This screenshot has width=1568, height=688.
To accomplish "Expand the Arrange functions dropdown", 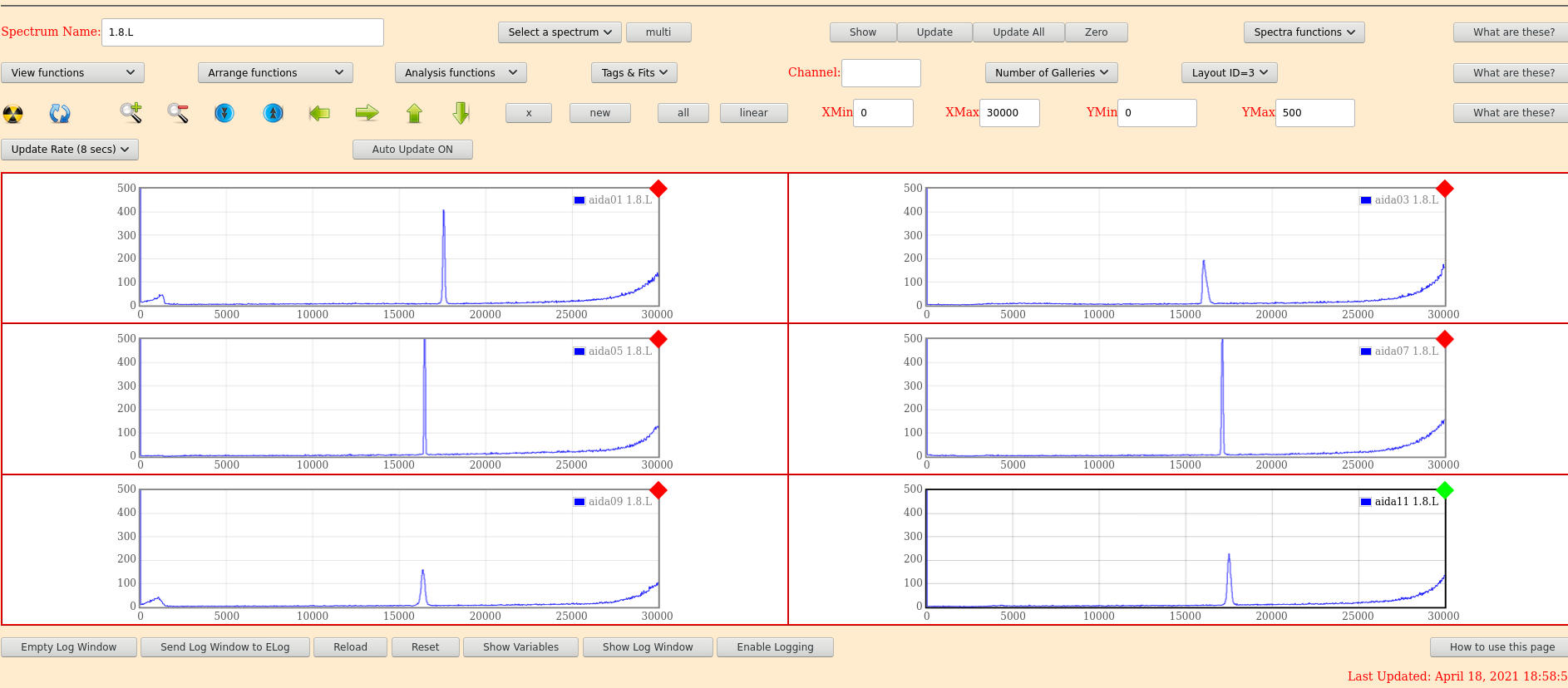I will coord(275,73).
